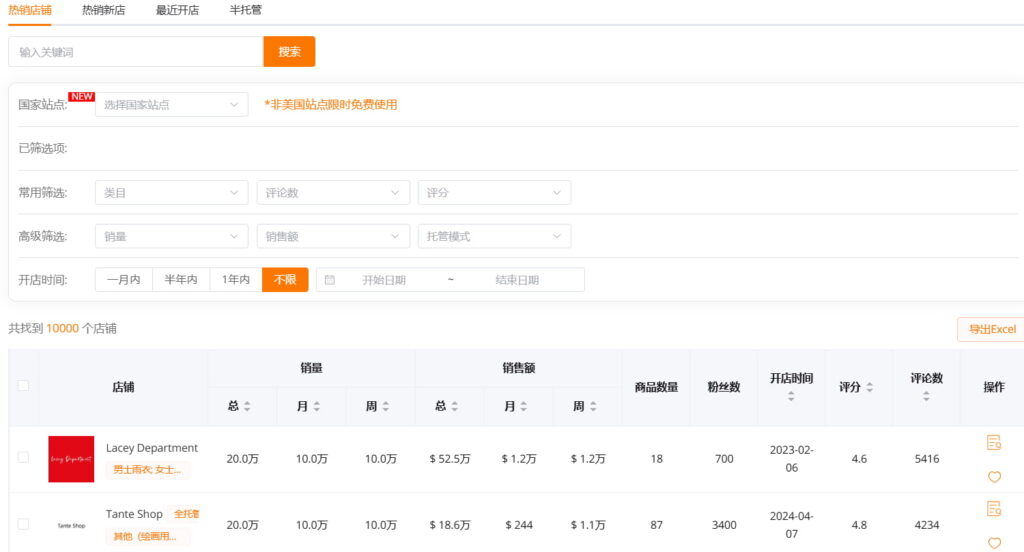Select 半年内 opening time option
The height and width of the screenshot is (552, 1024).
point(181,280)
